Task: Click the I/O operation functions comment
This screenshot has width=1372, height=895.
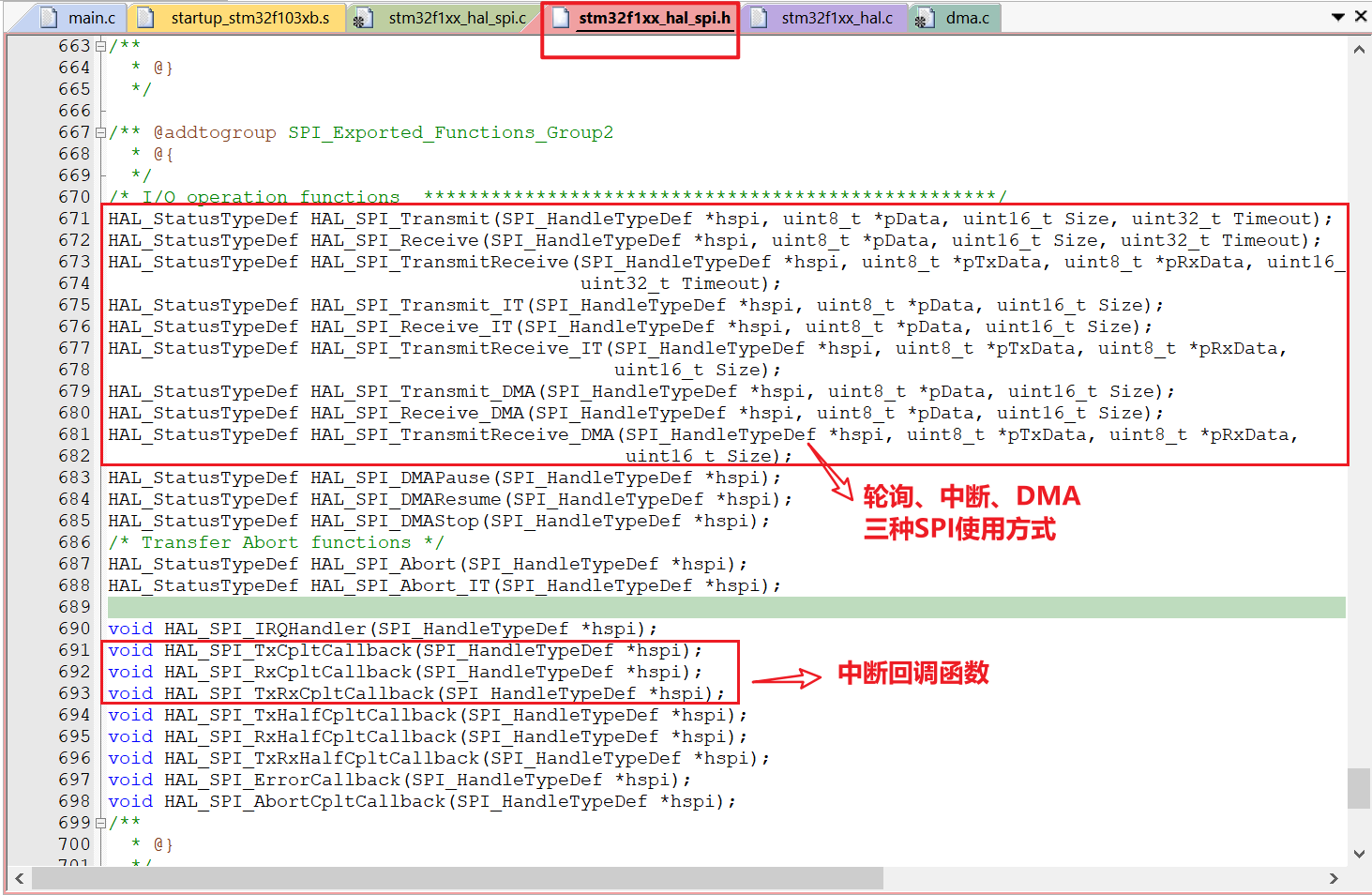Action: pos(558,197)
